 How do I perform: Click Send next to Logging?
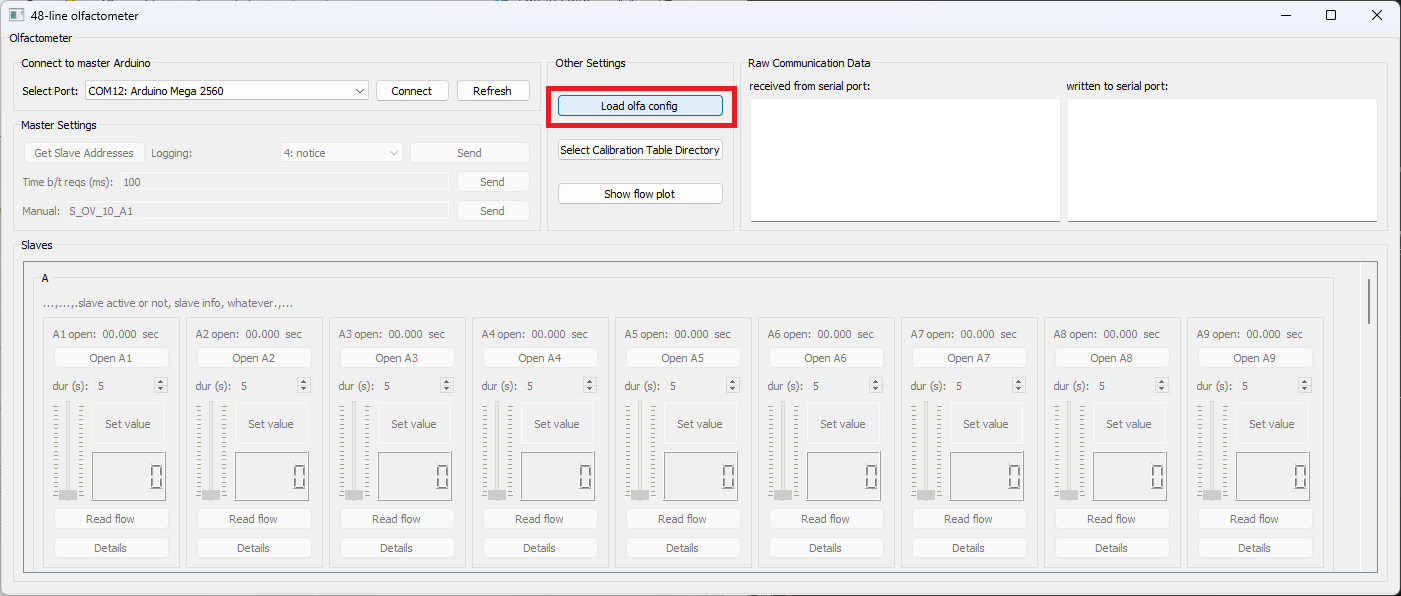[469, 153]
